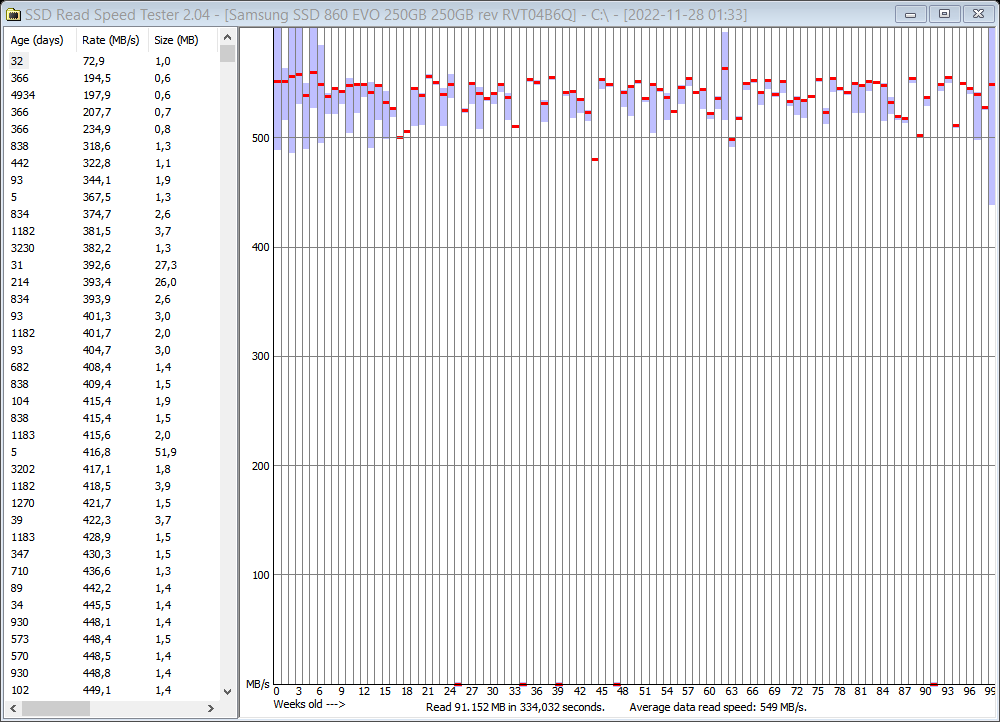This screenshot has width=1000, height=722.
Task: Select the row with size 51,9
Action: 112,452
